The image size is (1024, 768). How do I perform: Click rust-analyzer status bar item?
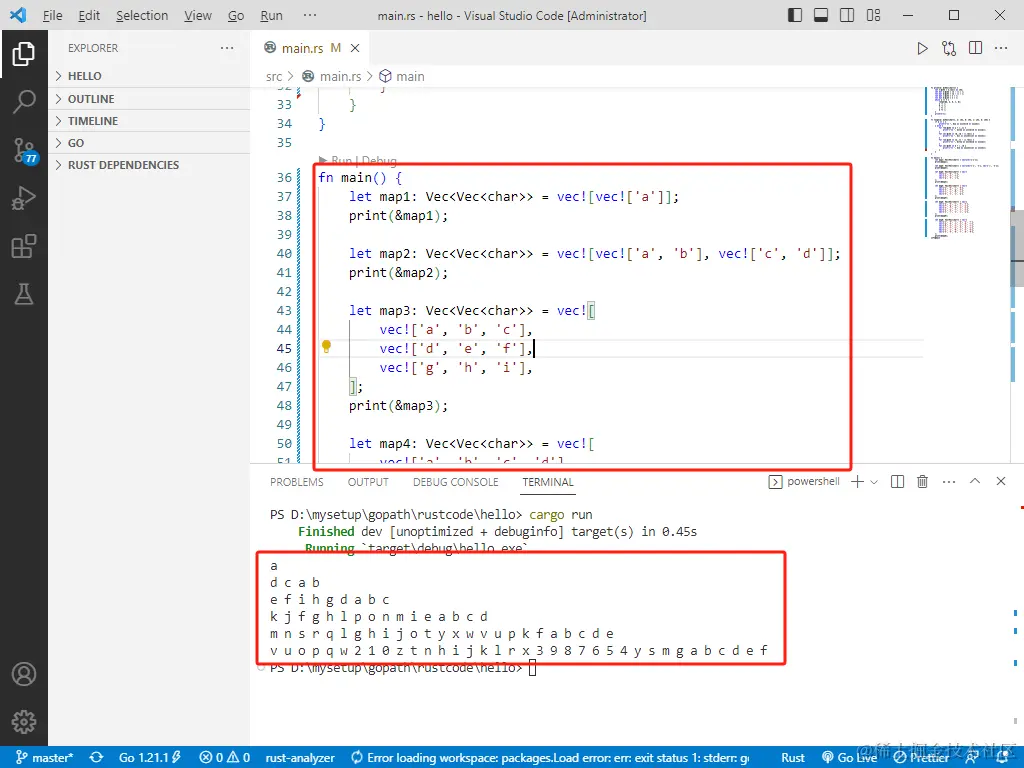click(x=300, y=758)
